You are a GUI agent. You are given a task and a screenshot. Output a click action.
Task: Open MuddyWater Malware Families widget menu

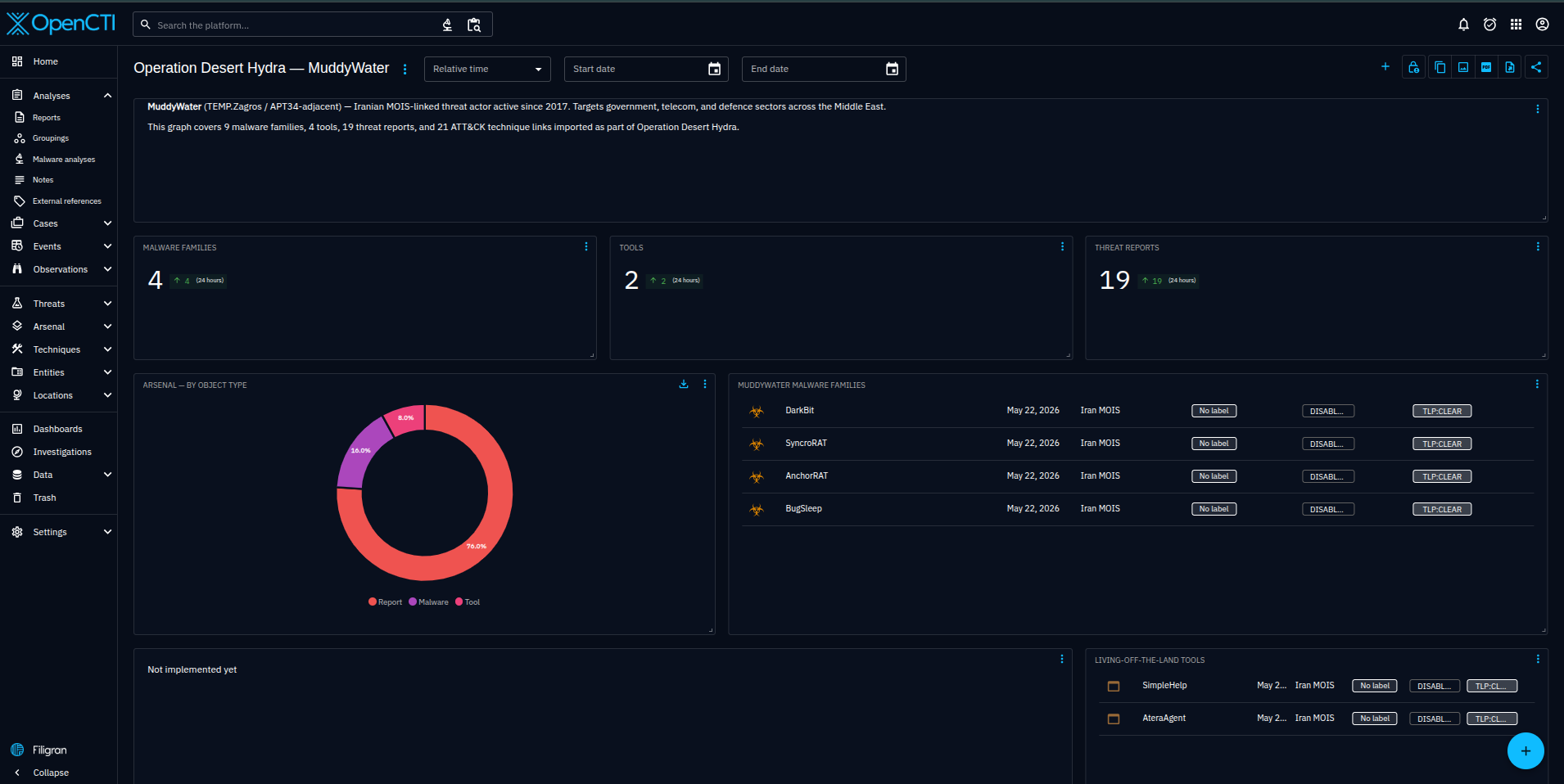pos(1537,384)
